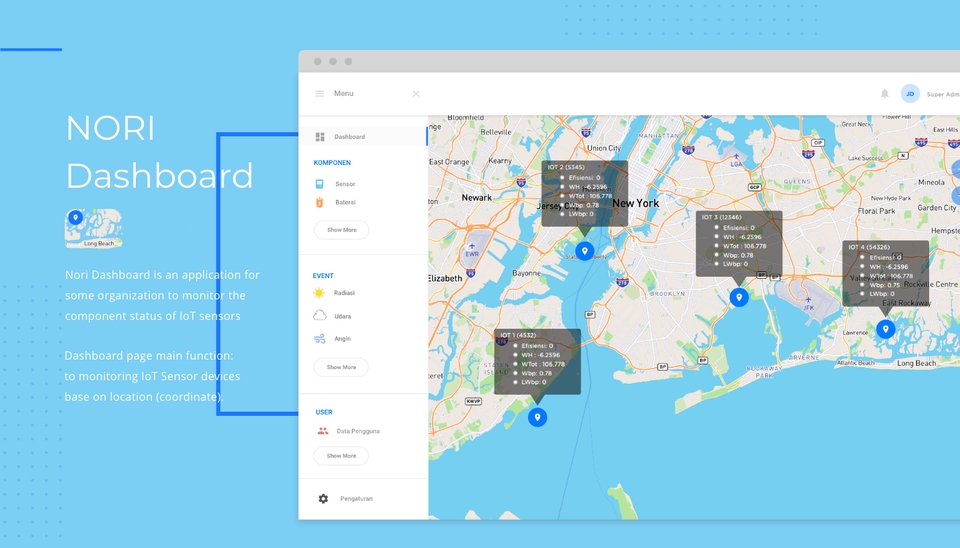Click the Bayonne map label
960x548 pixels.
pos(527,273)
